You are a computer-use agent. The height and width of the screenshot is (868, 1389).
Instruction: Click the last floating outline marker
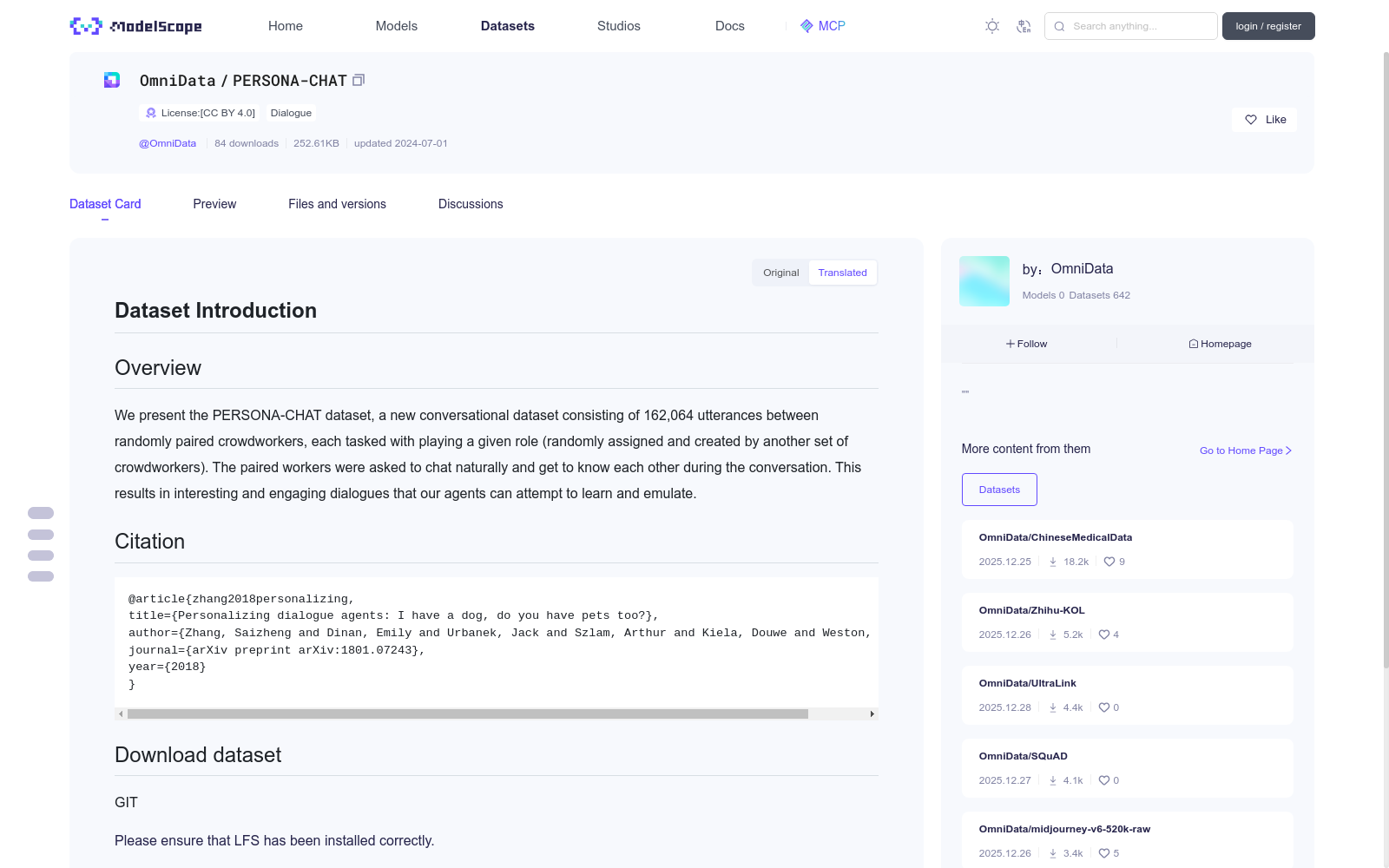click(x=41, y=576)
